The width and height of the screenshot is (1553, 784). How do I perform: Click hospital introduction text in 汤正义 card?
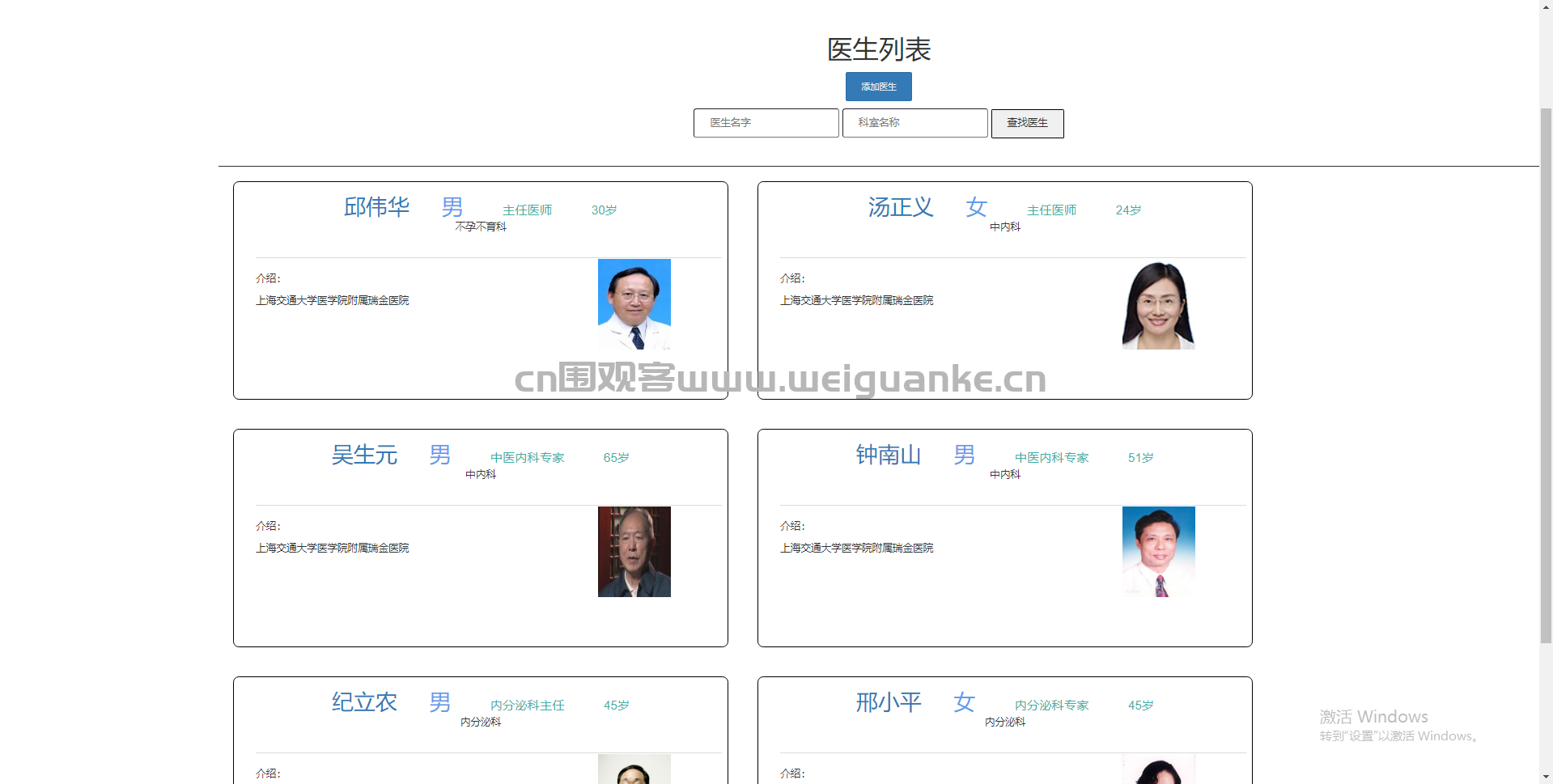pyautogui.click(x=857, y=300)
